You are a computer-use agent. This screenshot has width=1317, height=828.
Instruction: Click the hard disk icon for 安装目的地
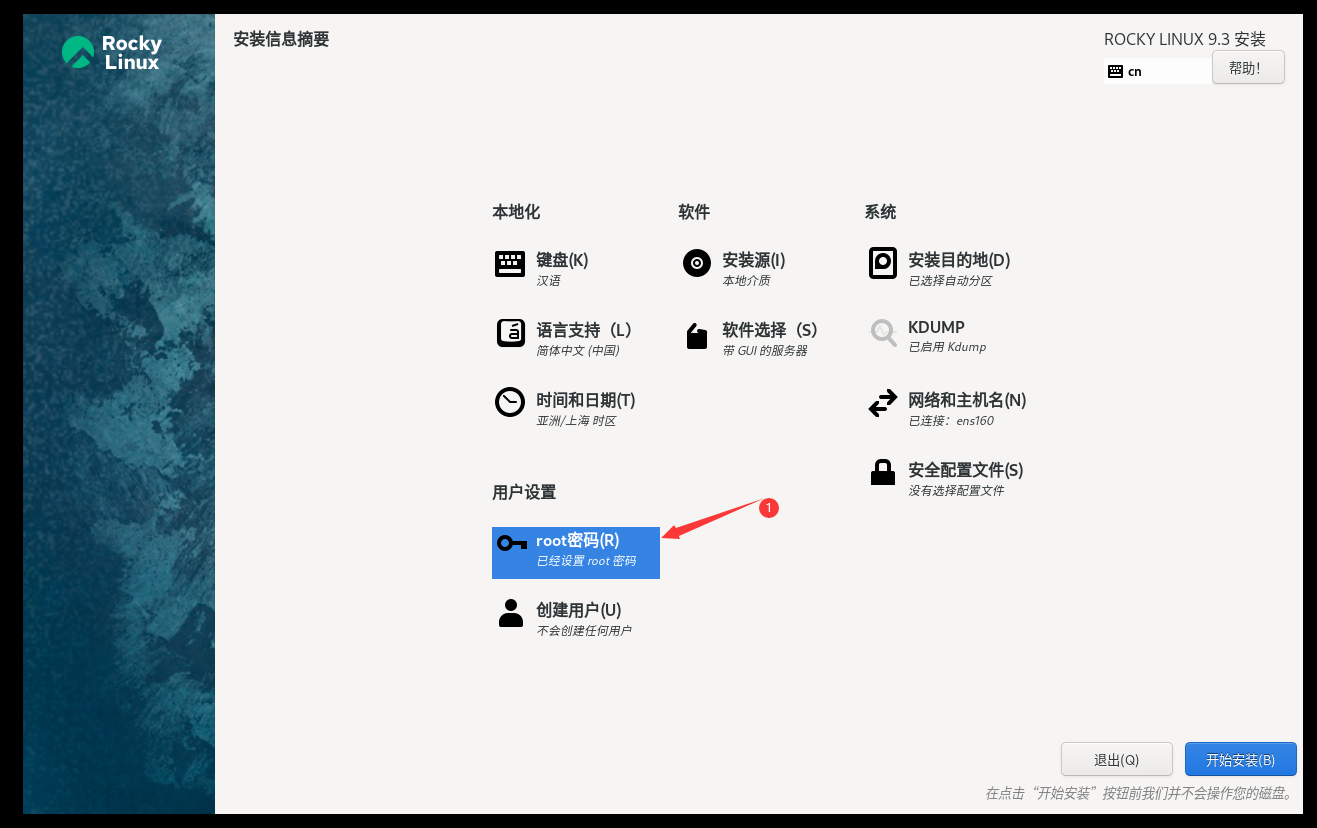[883, 264]
